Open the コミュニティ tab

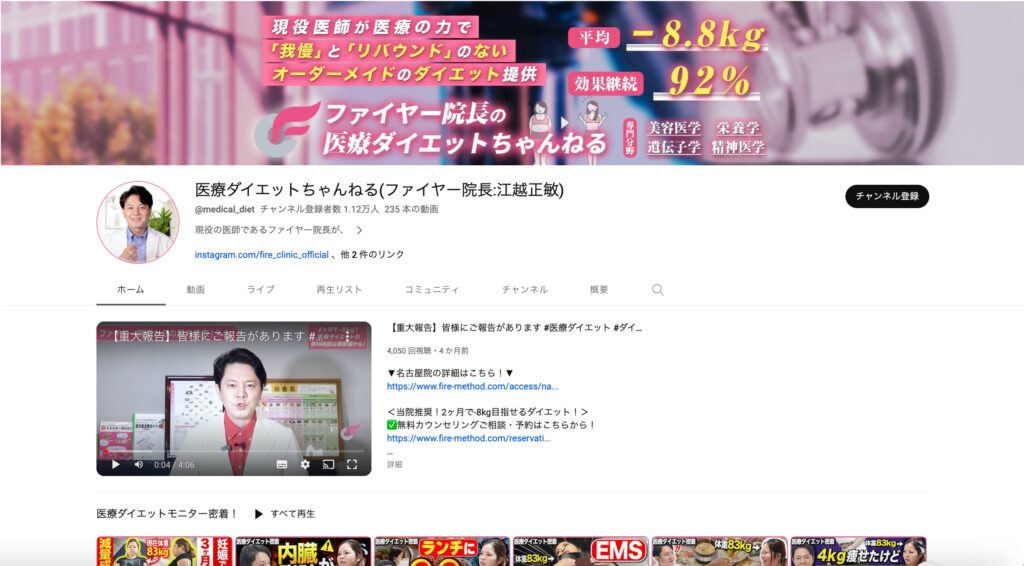[x=431, y=290]
